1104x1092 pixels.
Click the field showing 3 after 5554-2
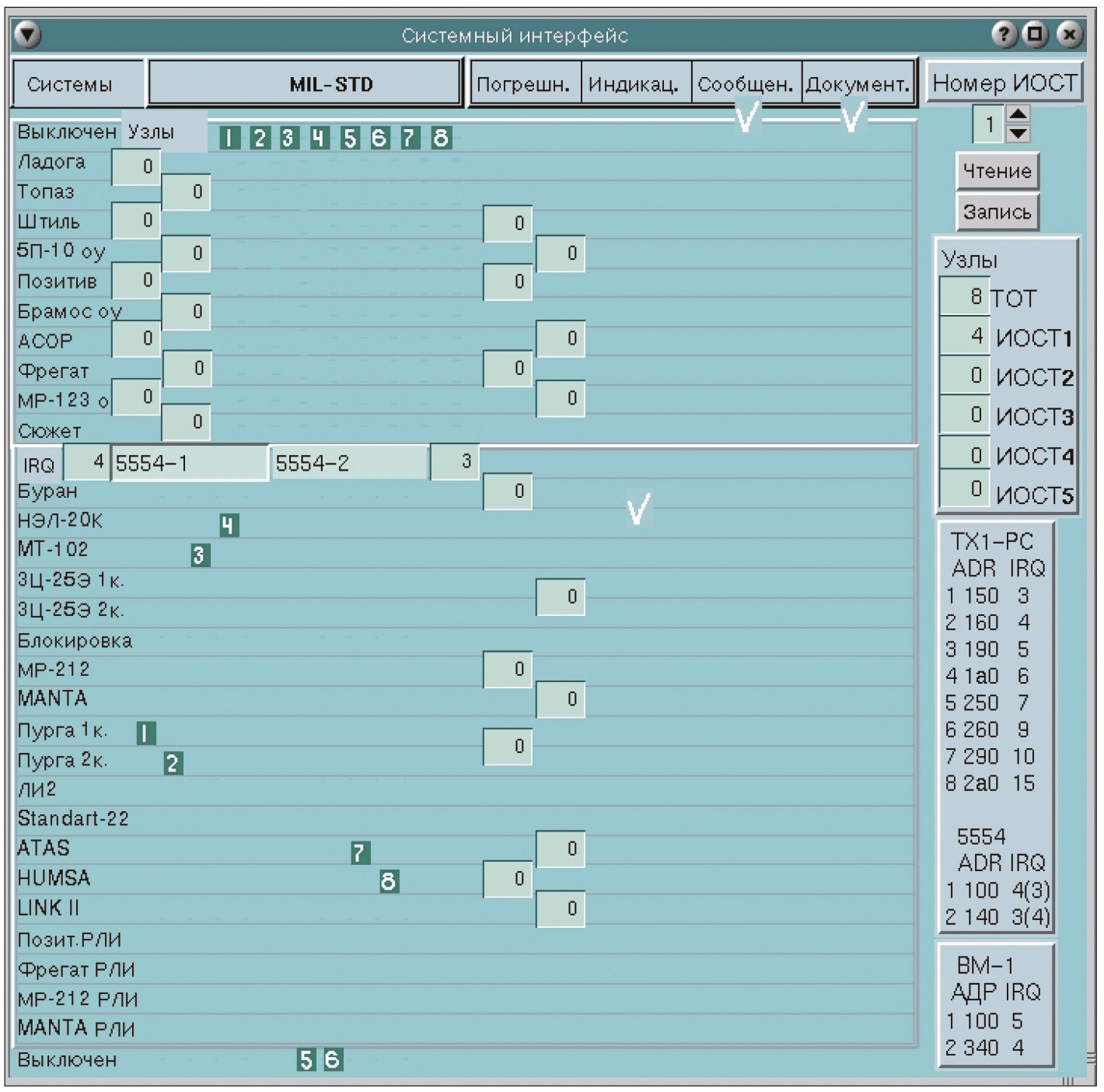pyautogui.click(x=455, y=461)
